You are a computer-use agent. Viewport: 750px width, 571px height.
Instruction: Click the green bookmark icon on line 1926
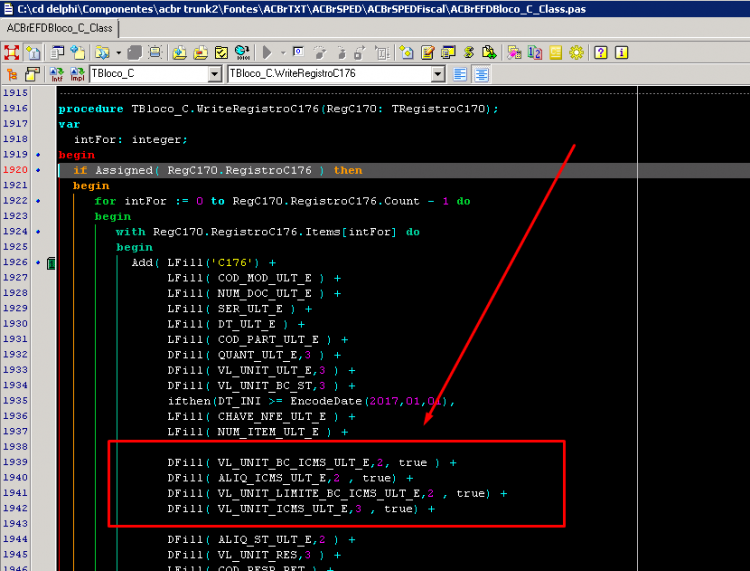[51, 263]
